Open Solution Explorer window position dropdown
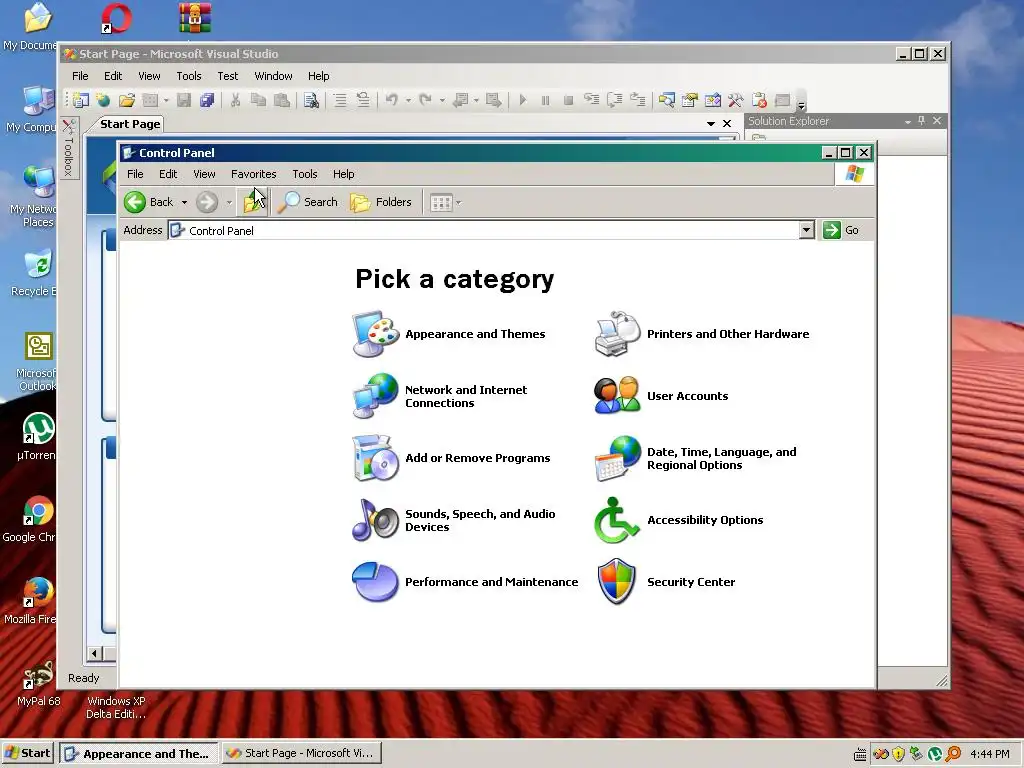1024x768 pixels. [x=908, y=121]
